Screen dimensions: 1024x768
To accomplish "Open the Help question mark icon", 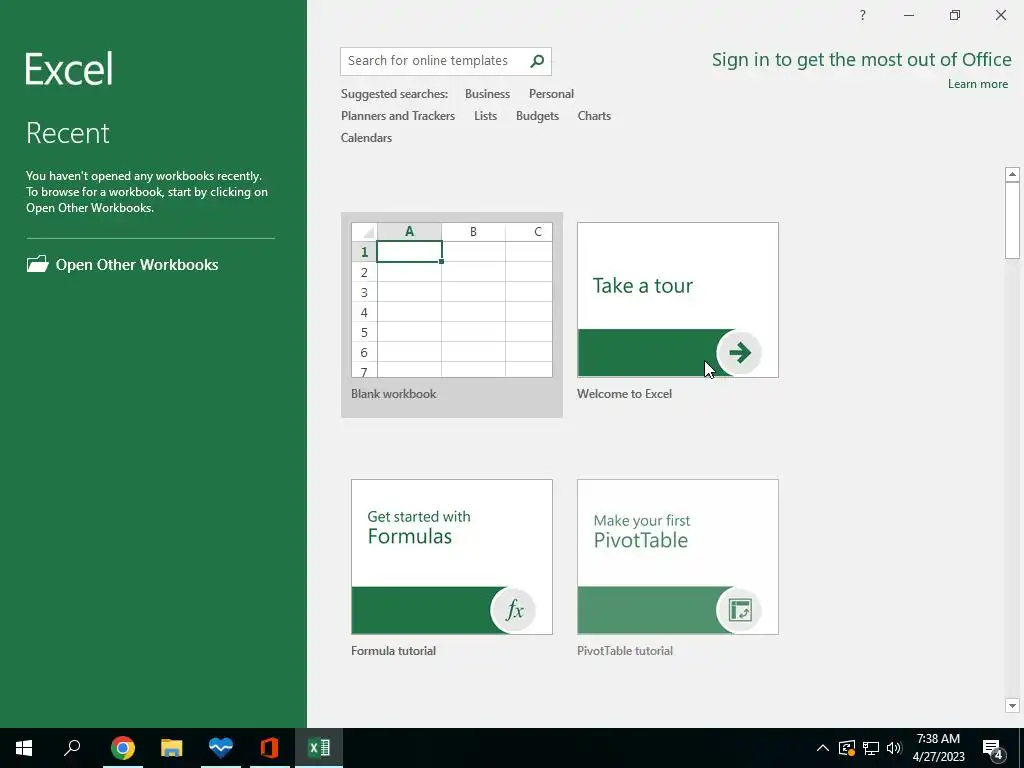I will (x=863, y=15).
